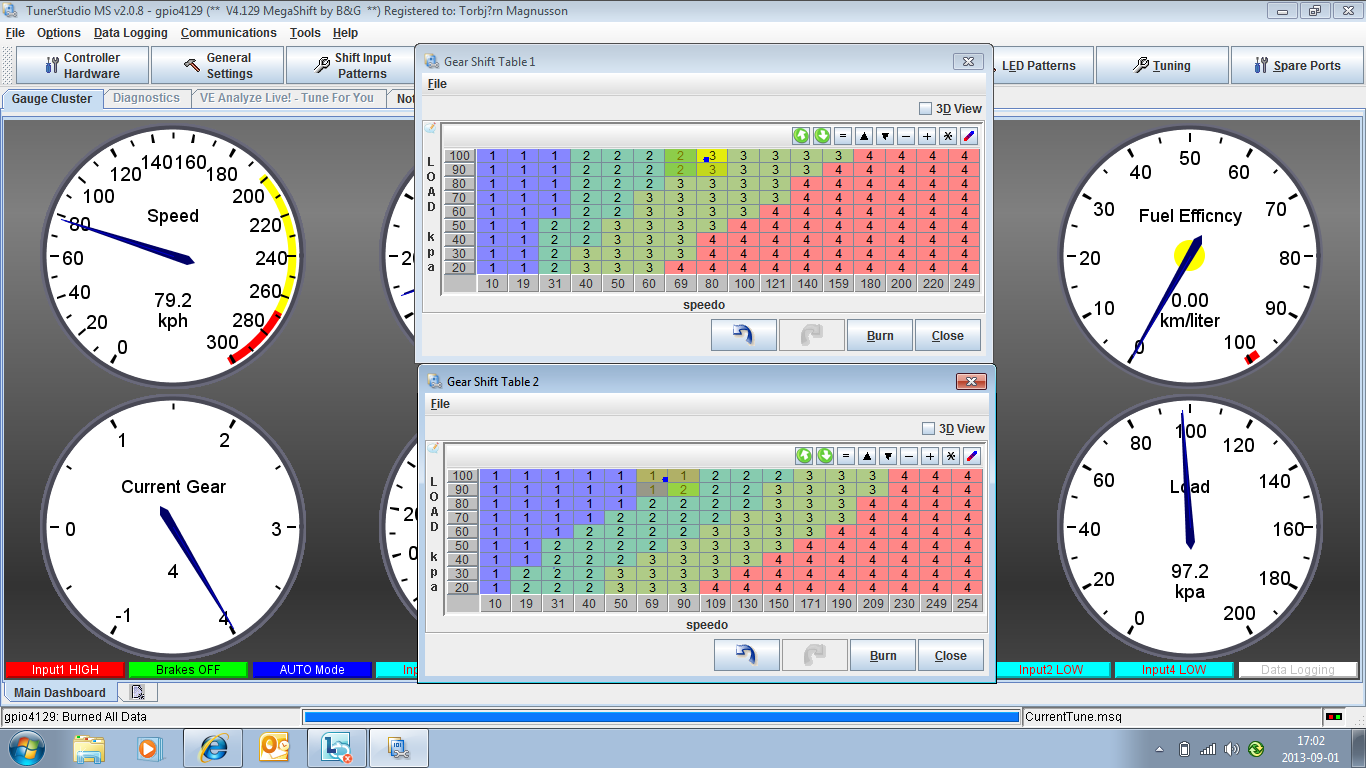Click the minus icon in Gear Shift Table 1 toolbar
The width and height of the screenshot is (1366, 768).
coord(906,136)
